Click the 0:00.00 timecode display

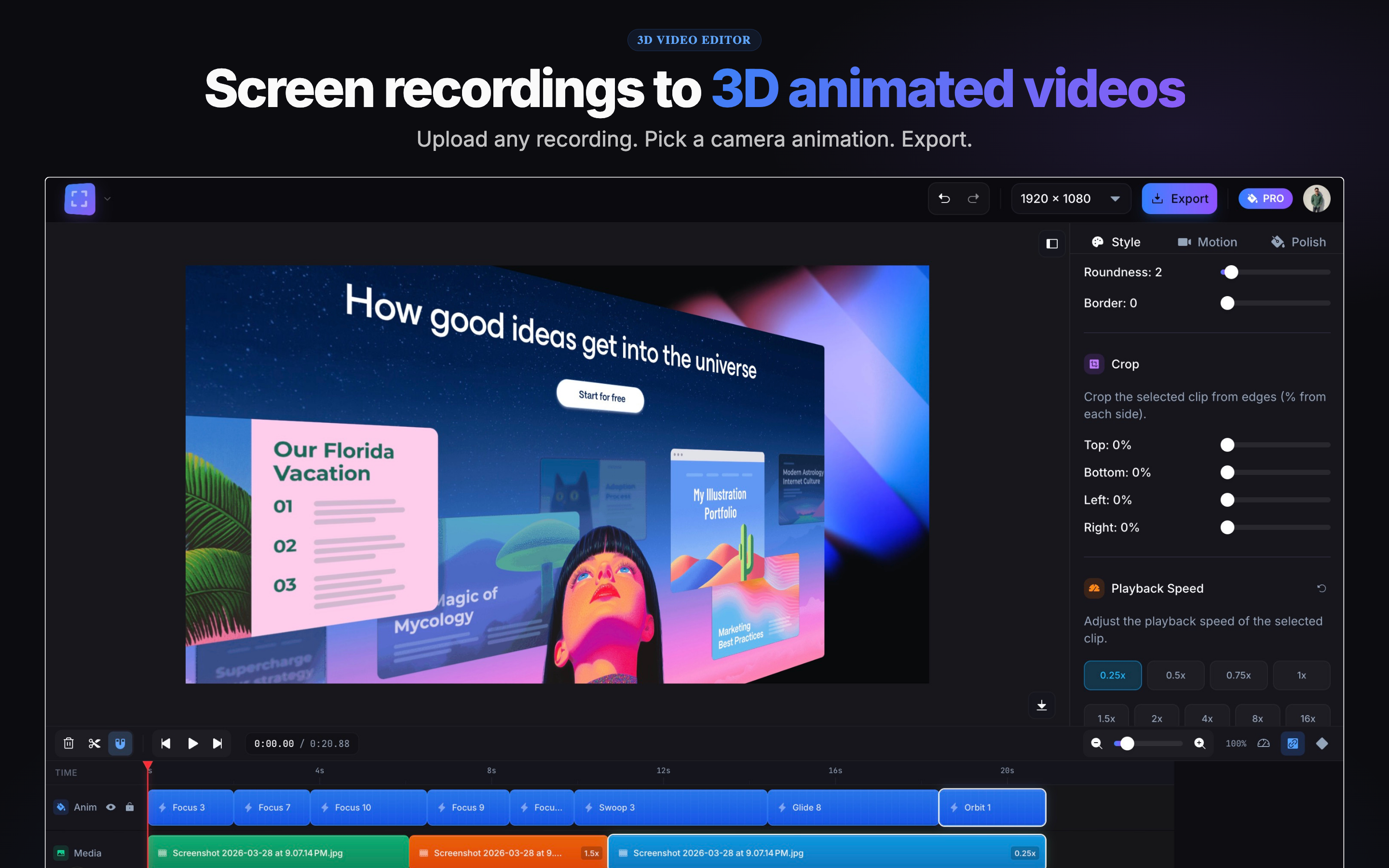click(274, 744)
